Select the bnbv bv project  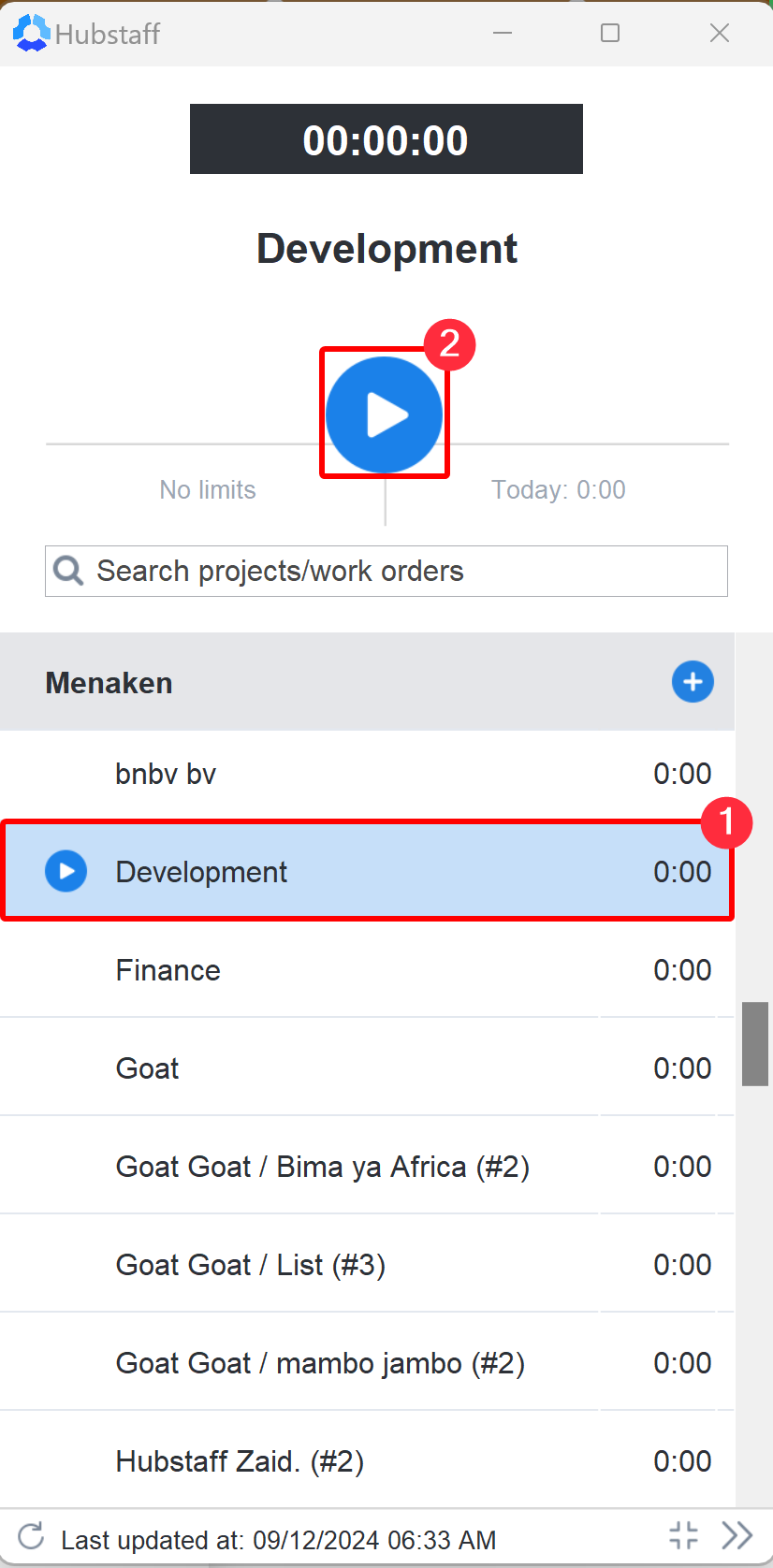pyautogui.click(x=166, y=775)
